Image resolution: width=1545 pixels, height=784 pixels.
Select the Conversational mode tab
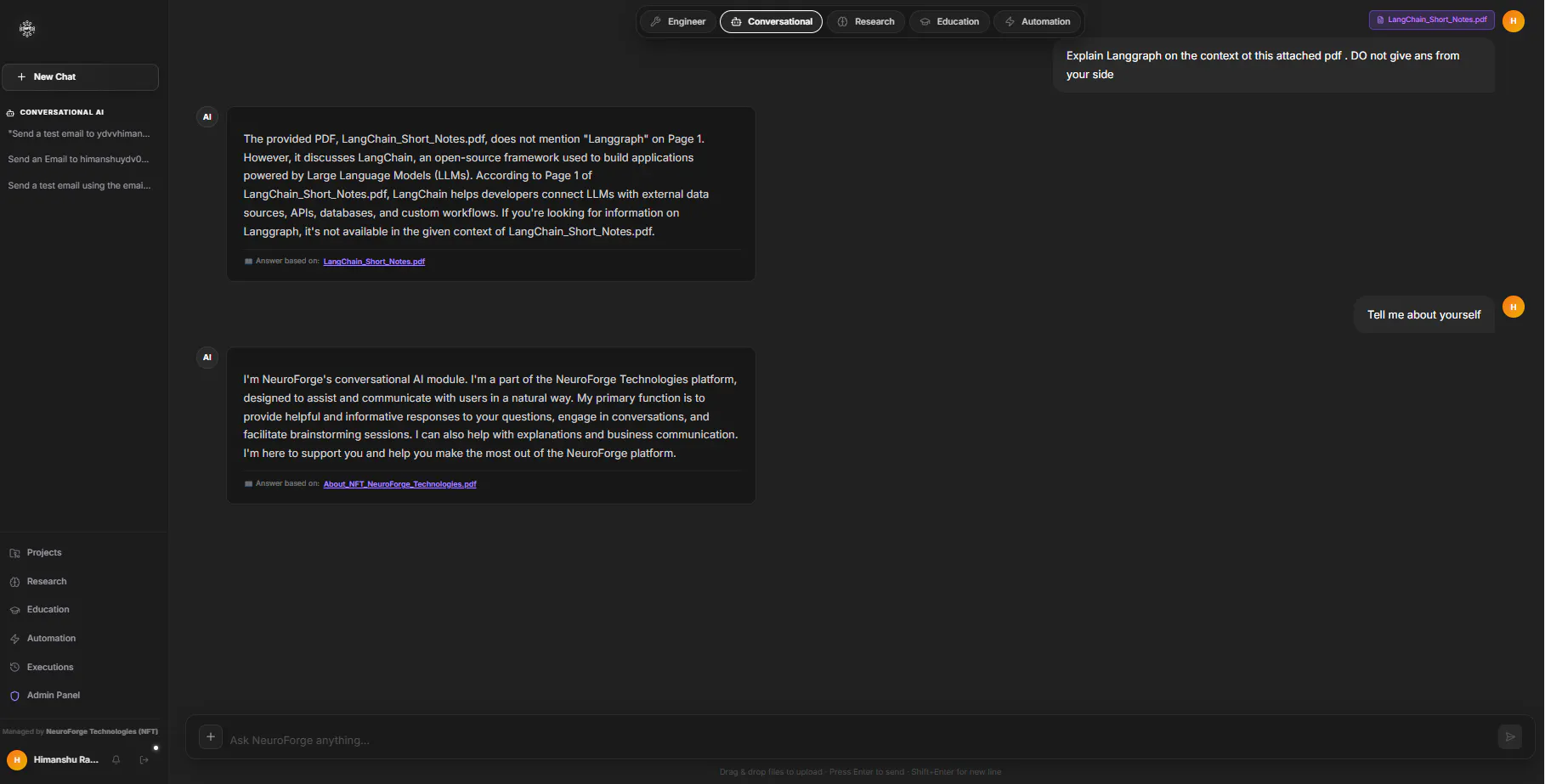point(771,21)
